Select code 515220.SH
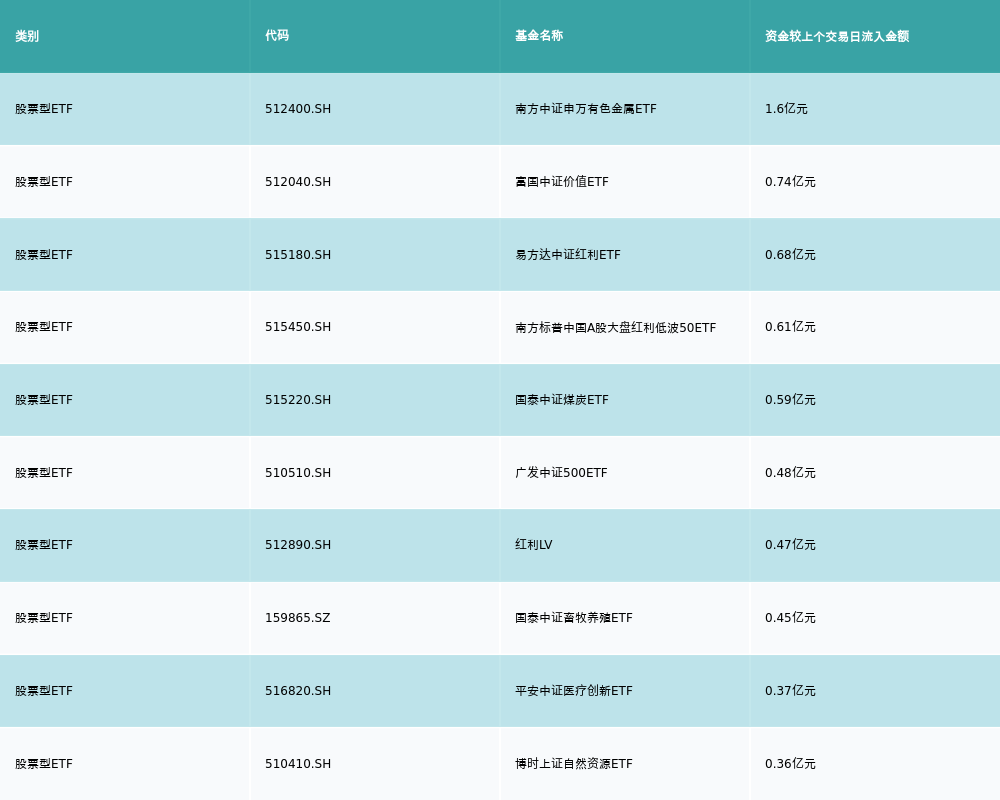1000x800 pixels. click(x=298, y=400)
